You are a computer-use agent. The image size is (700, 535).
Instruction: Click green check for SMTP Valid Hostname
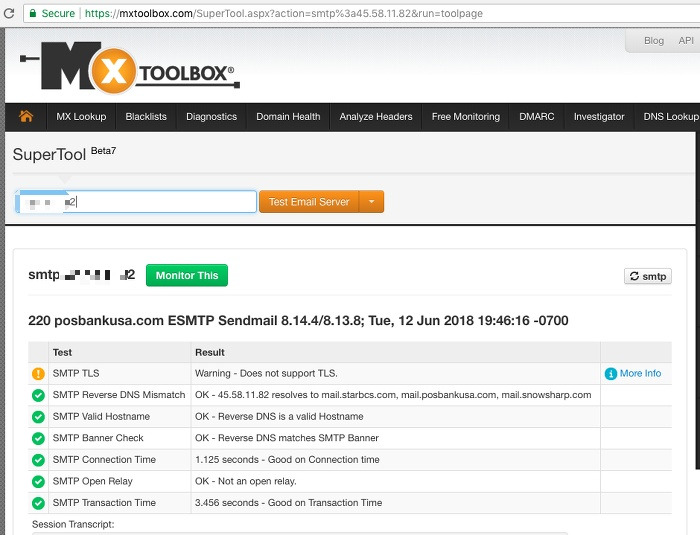pyautogui.click(x=38, y=417)
